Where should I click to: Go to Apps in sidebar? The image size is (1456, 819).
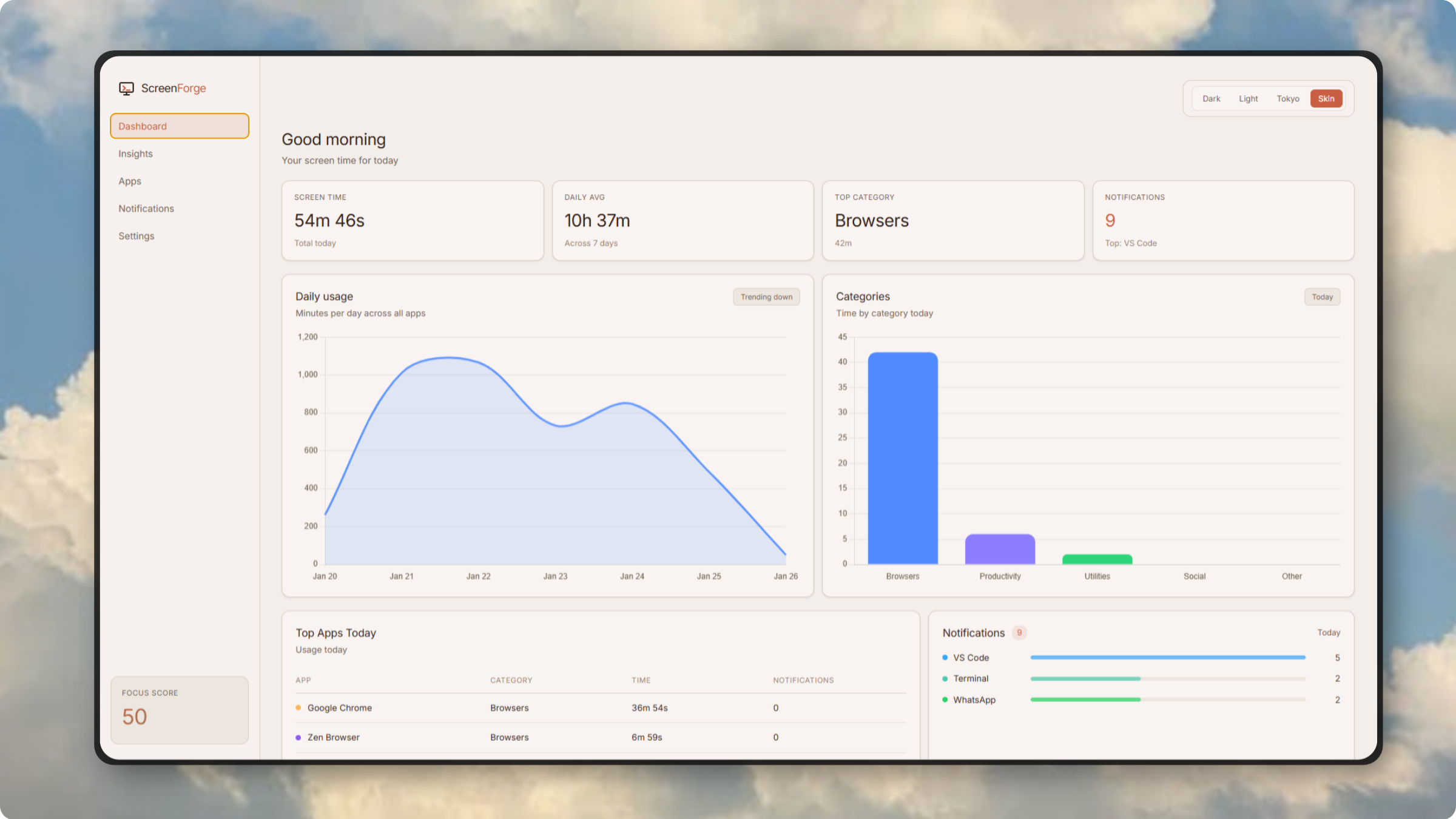(x=130, y=181)
